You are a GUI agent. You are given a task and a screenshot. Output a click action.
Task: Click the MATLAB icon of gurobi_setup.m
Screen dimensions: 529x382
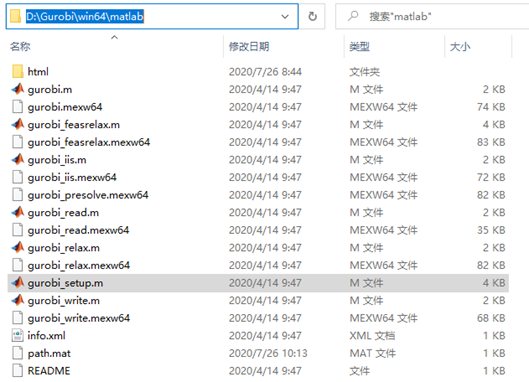coord(18,282)
